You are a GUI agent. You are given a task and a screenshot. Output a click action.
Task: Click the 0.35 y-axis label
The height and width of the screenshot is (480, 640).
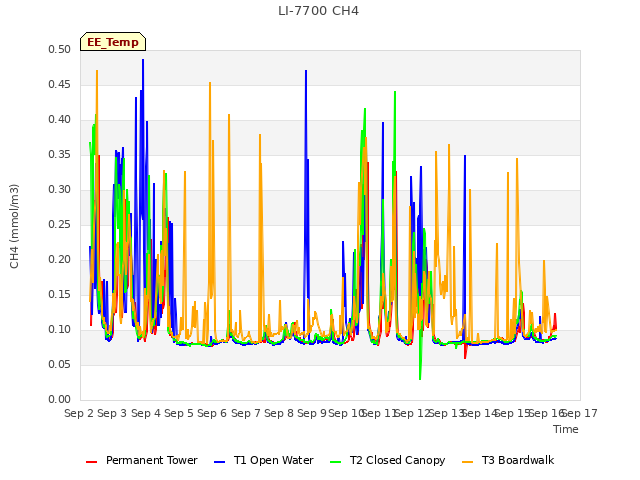pos(60,155)
